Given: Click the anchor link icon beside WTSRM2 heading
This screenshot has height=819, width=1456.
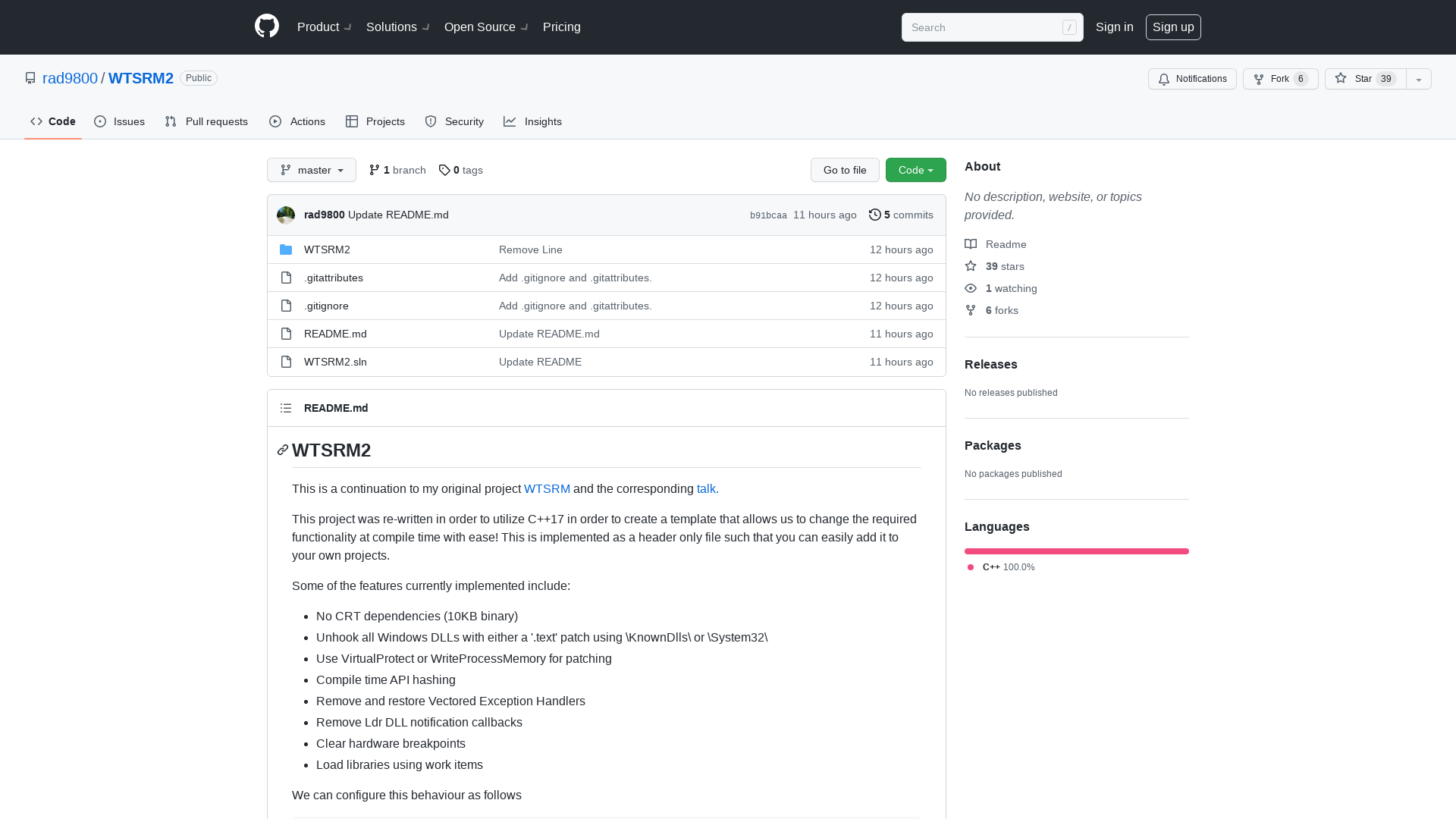Looking at the screenshot, I should (283, 450).
